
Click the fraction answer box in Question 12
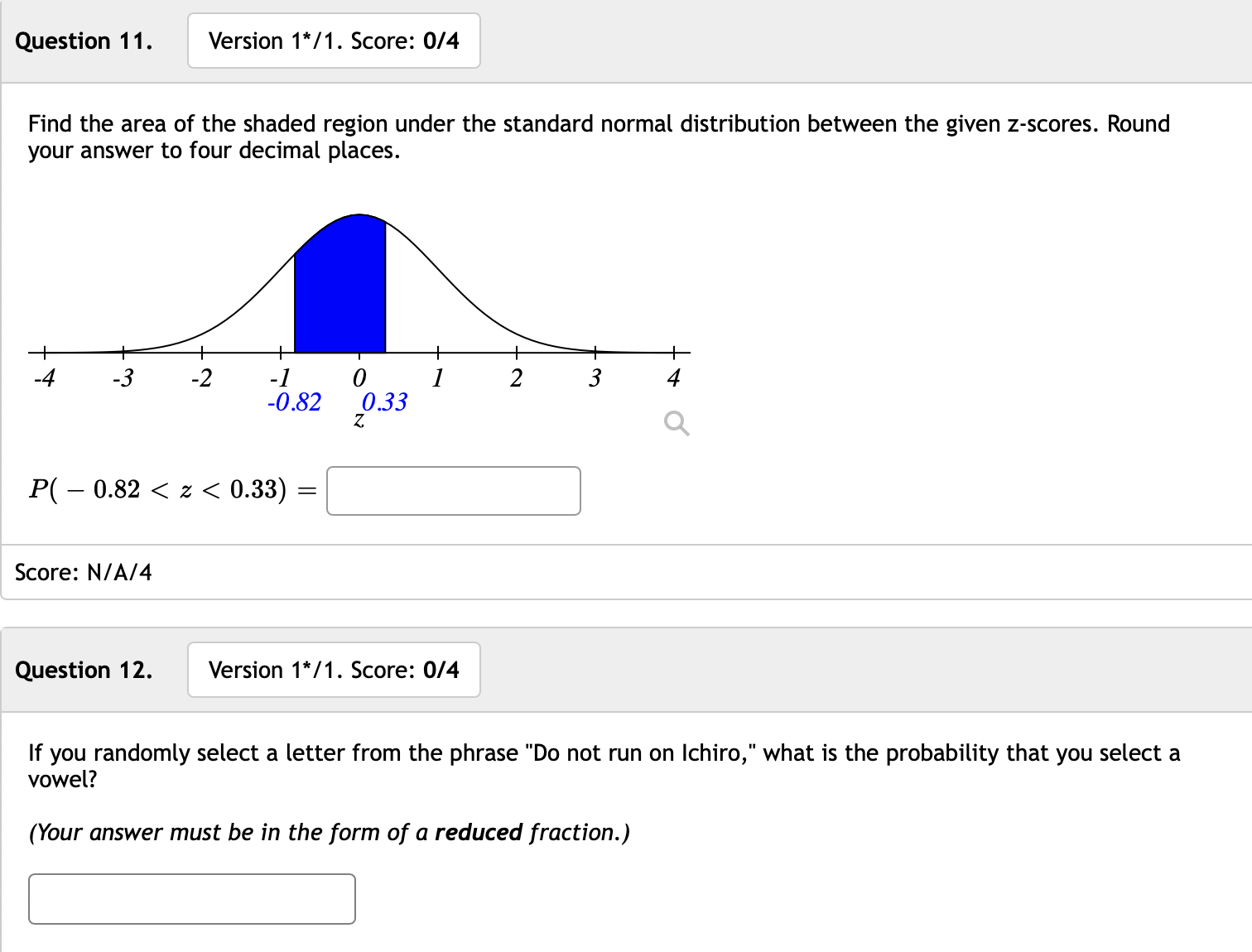(x=192, y=899)
